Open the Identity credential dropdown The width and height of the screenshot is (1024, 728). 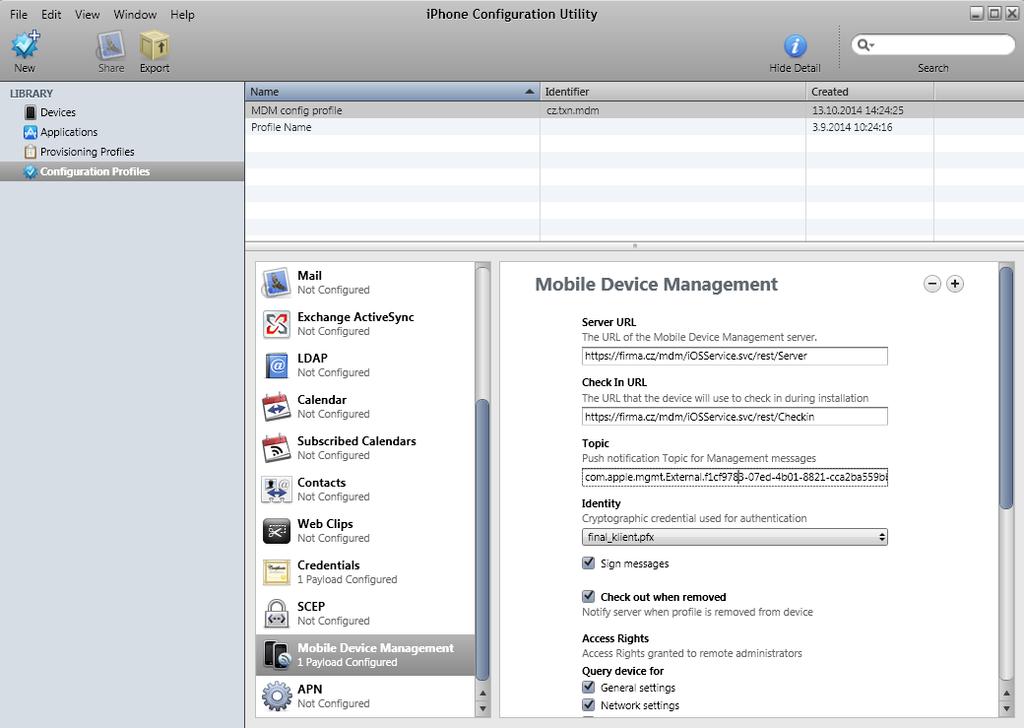[x=734, y=537]
